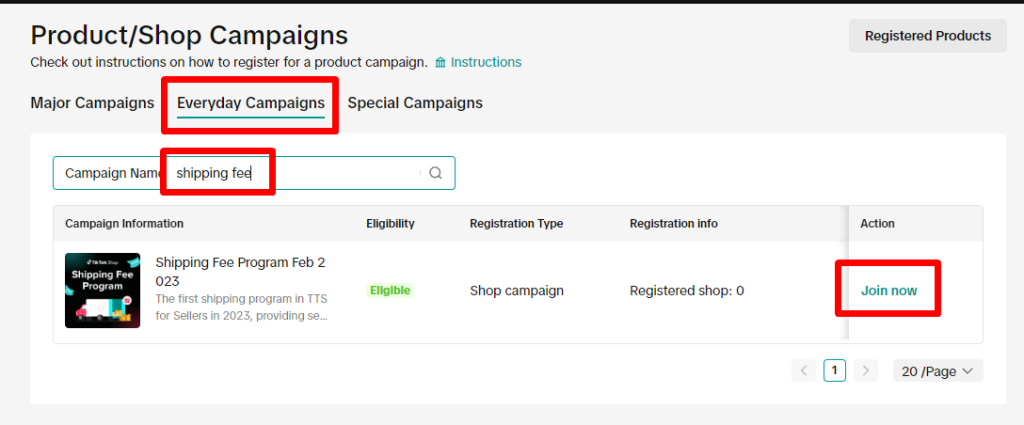This screenshot has height=425, width=1024.
Task: Switch to Major Campaigns tab
Action: click(92, 103)
